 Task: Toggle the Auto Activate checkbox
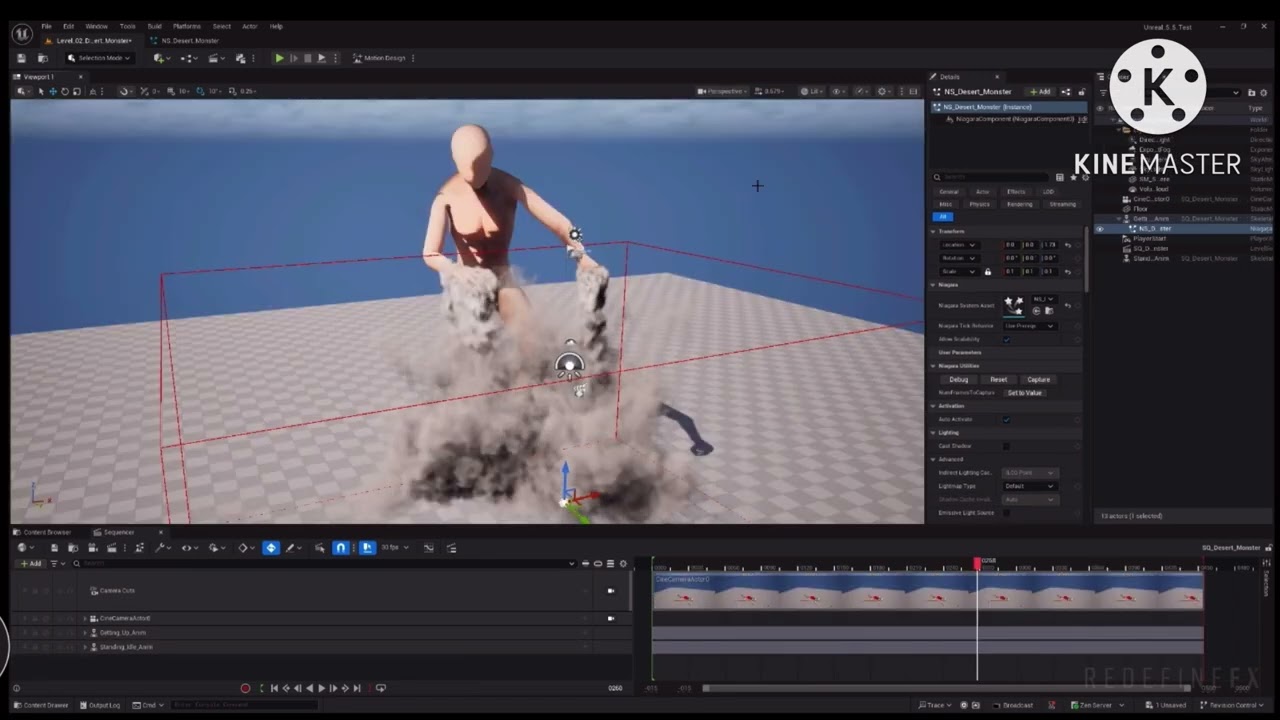point(1006,419)
